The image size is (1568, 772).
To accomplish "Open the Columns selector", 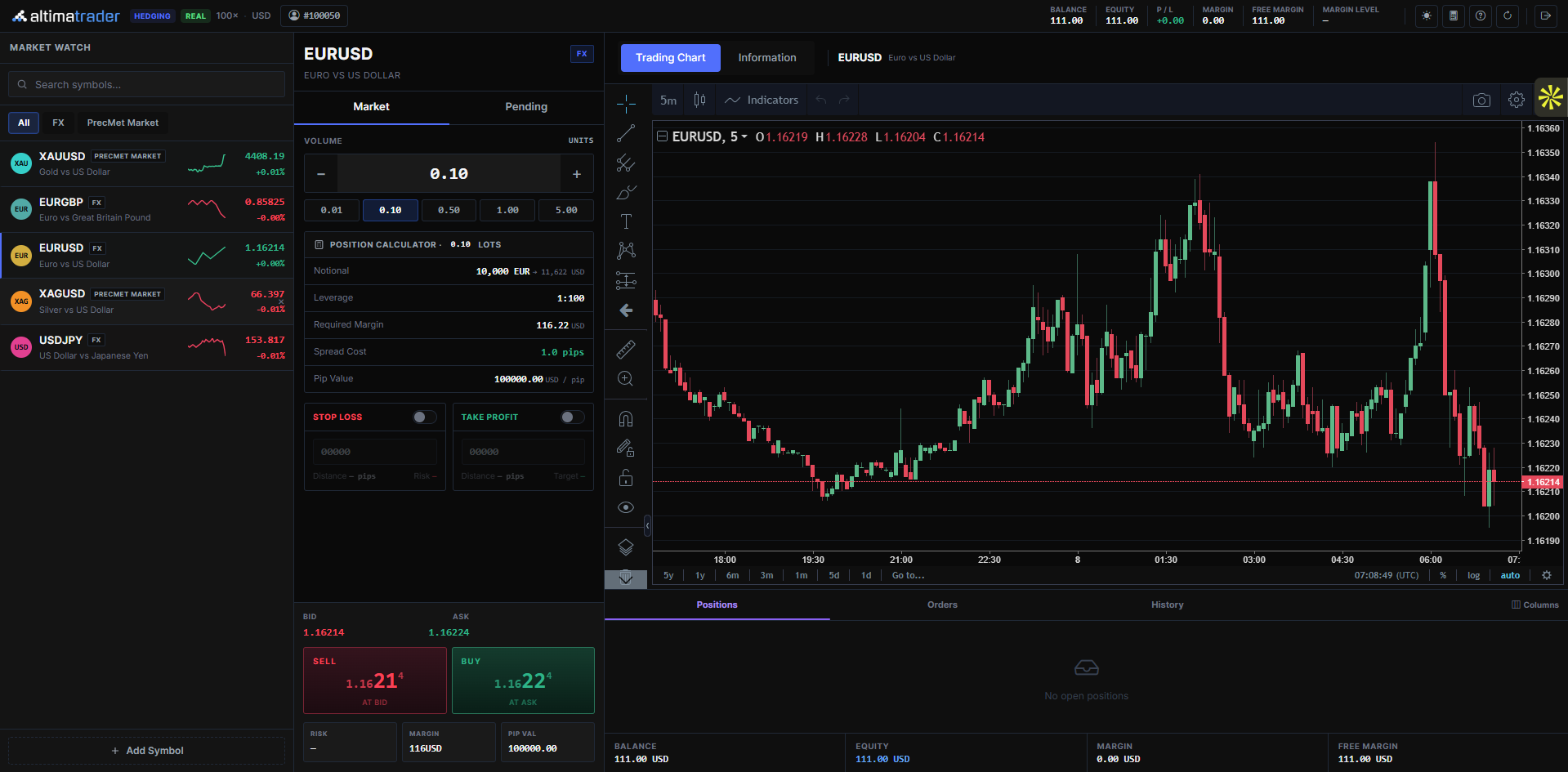I will pyautogui.click(x=1535, y=605).
